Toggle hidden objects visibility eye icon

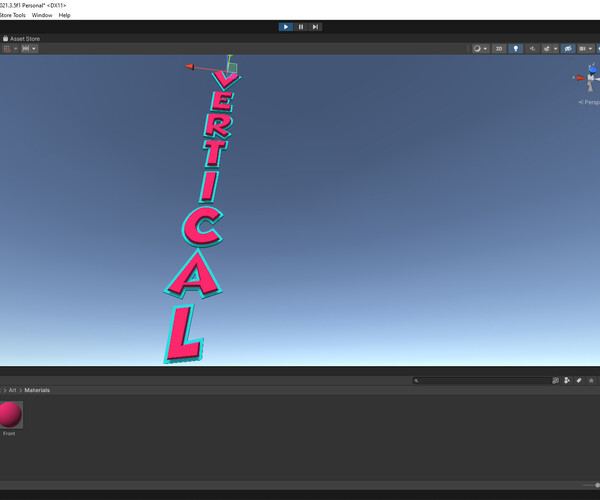pyautogui.click(x=568, y=49)
